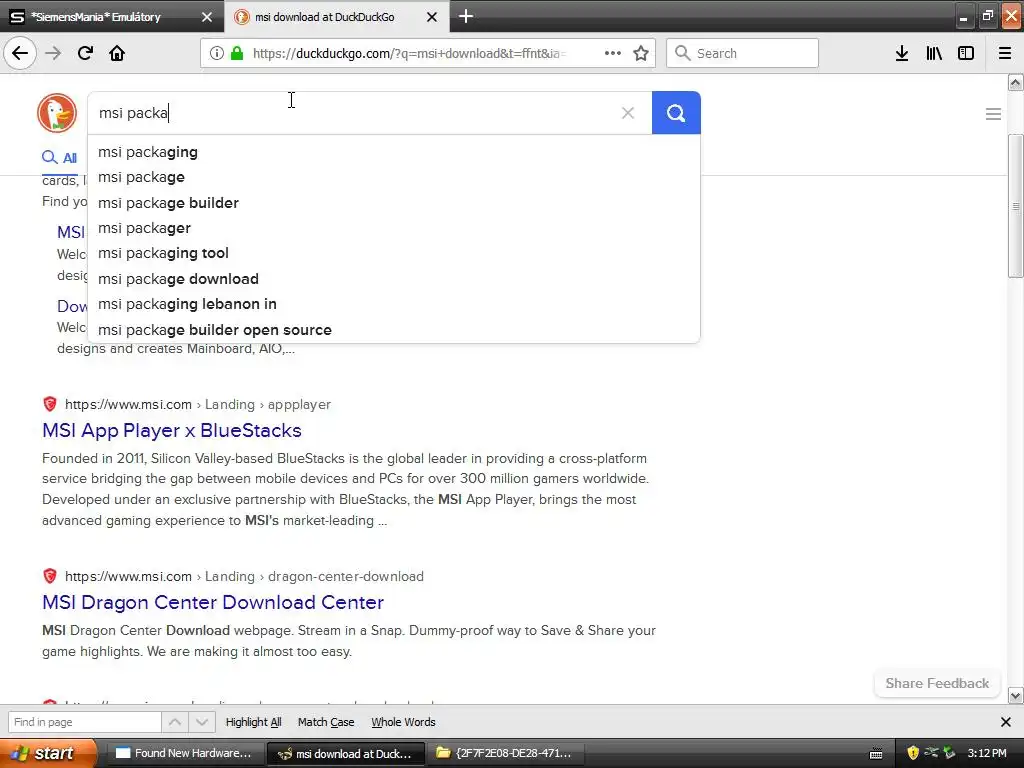
Task: Open the Firefox hamburger menu
Action: point(1005,53)
